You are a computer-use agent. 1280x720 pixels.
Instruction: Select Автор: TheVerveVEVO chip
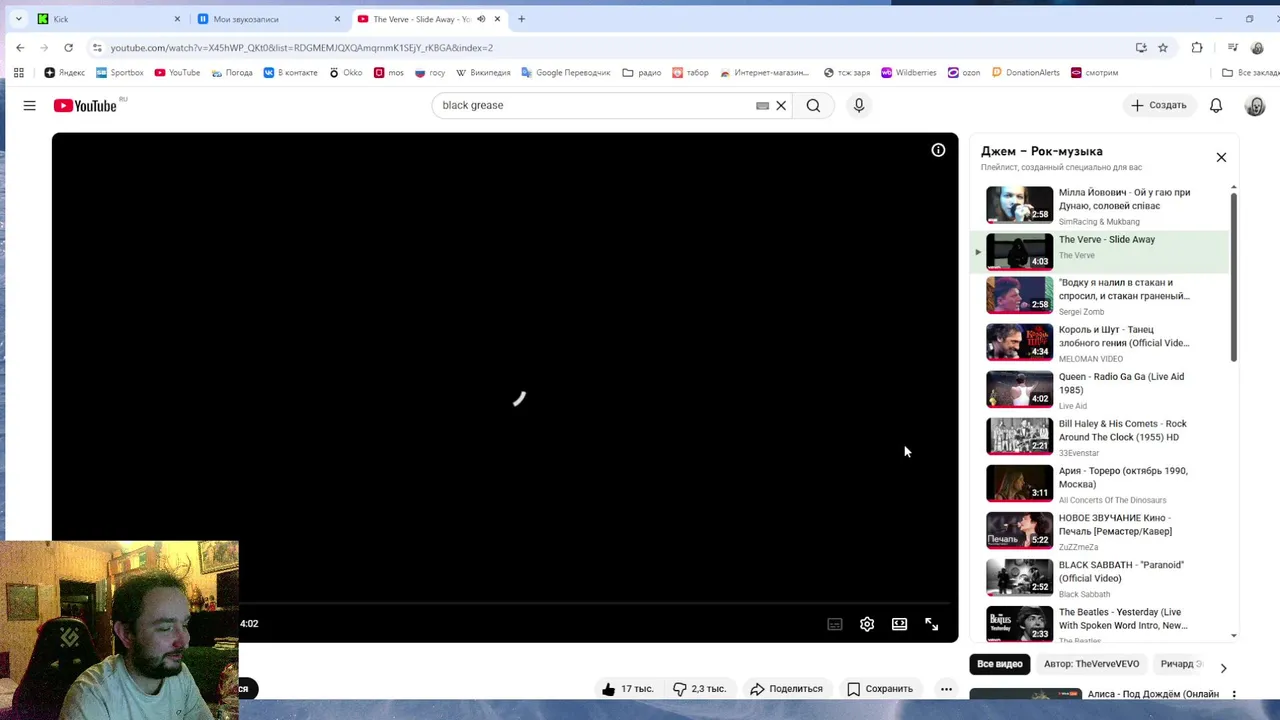click(x=1091, y=664)
